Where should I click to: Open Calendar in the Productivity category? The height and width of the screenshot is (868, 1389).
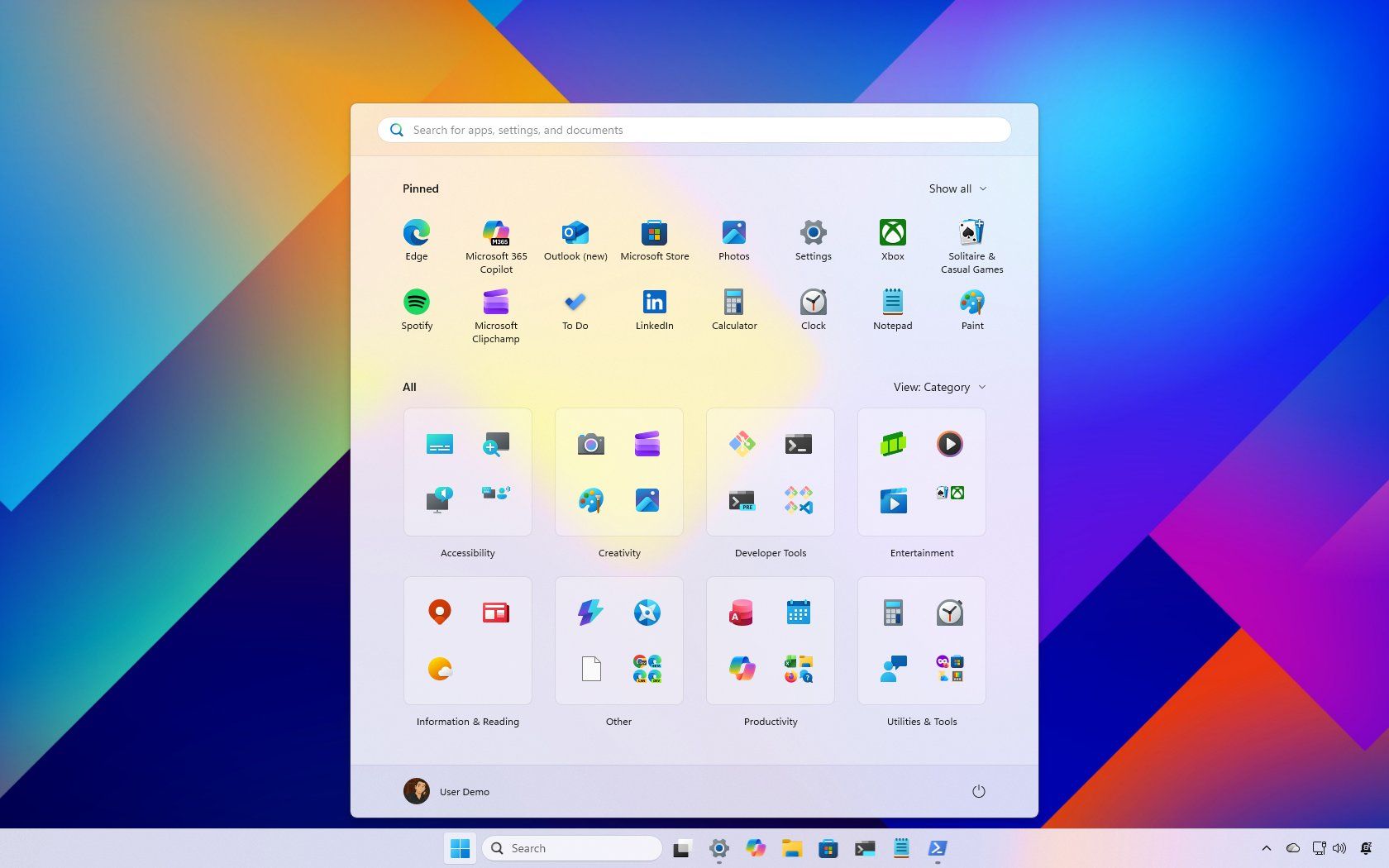pyautogui.click(x=799, y=613)
